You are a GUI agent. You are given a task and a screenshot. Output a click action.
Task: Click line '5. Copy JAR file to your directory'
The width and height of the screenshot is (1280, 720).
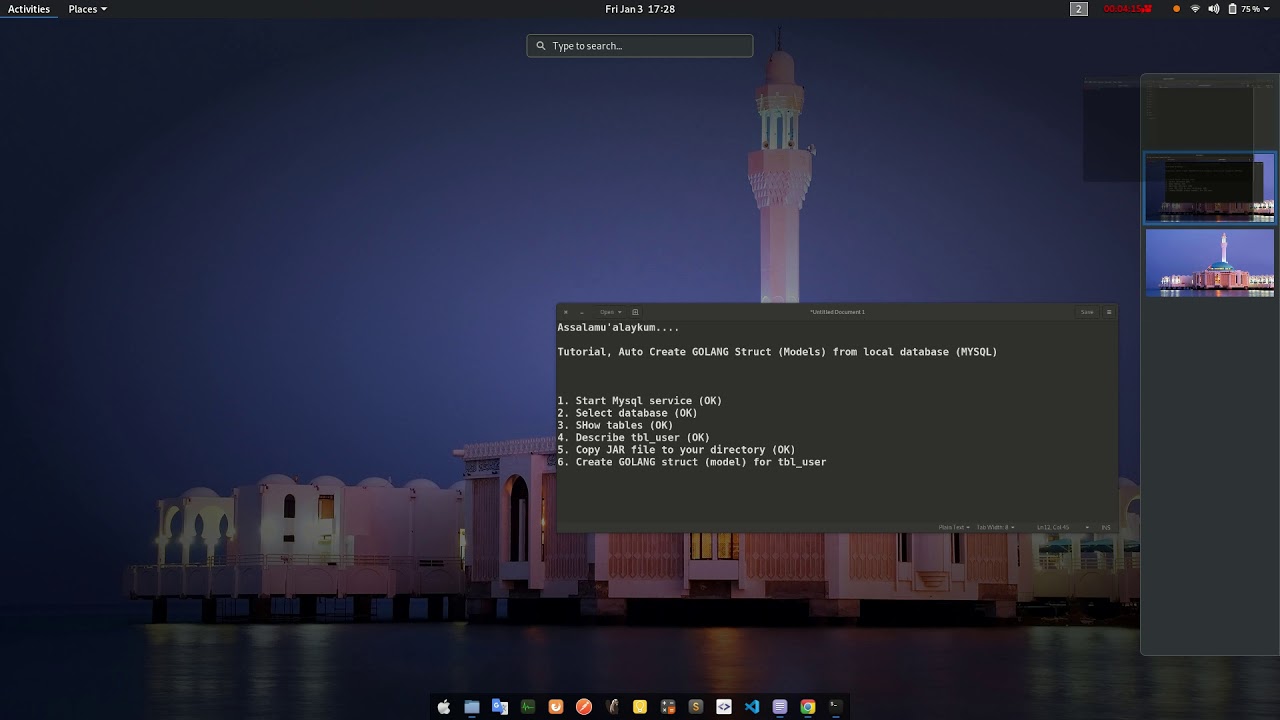676,450
